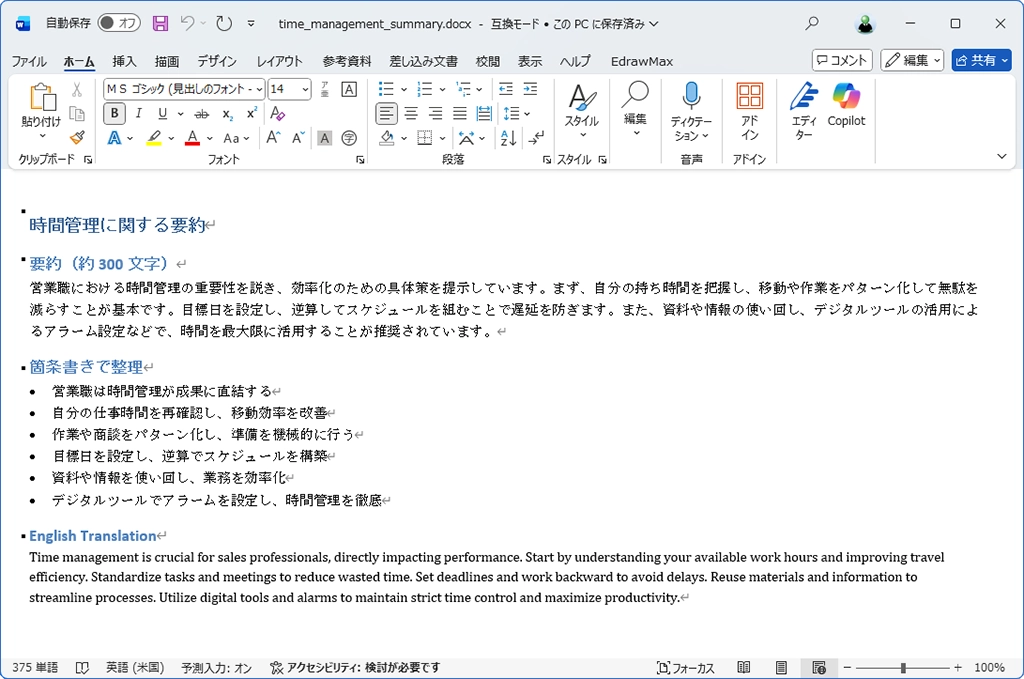Click the Sort A-Z icon
Viewport: 1024px width, 679px height.
coord(508,138)
